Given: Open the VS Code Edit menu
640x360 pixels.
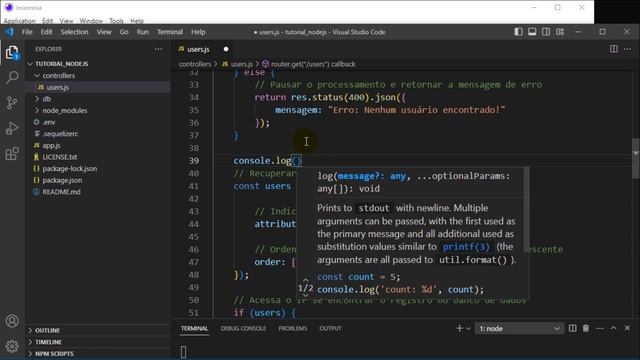Looking at the screenshot, I should tap(46, 32).
